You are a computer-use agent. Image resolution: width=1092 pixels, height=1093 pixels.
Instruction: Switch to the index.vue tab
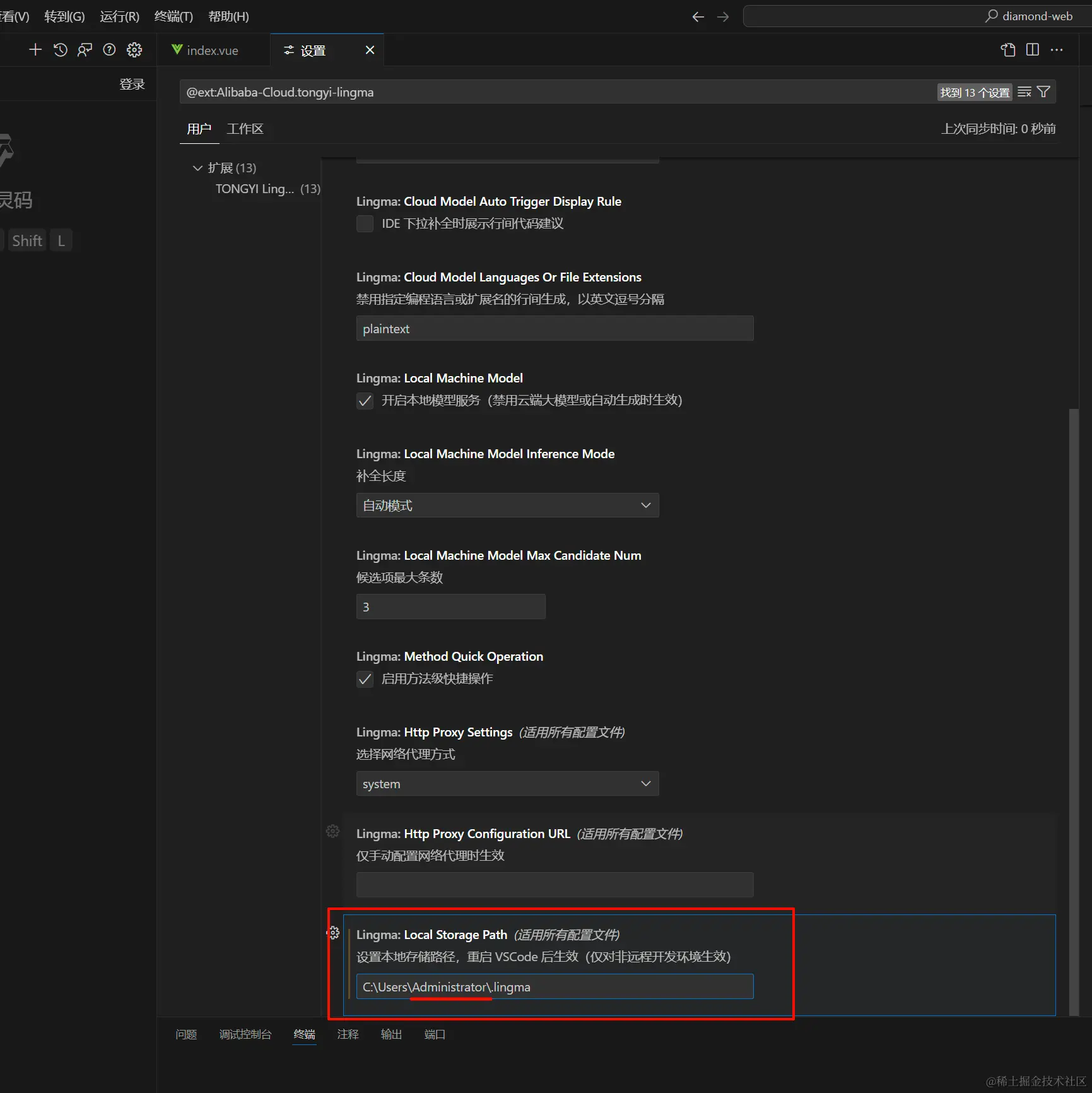pos(213,50)
